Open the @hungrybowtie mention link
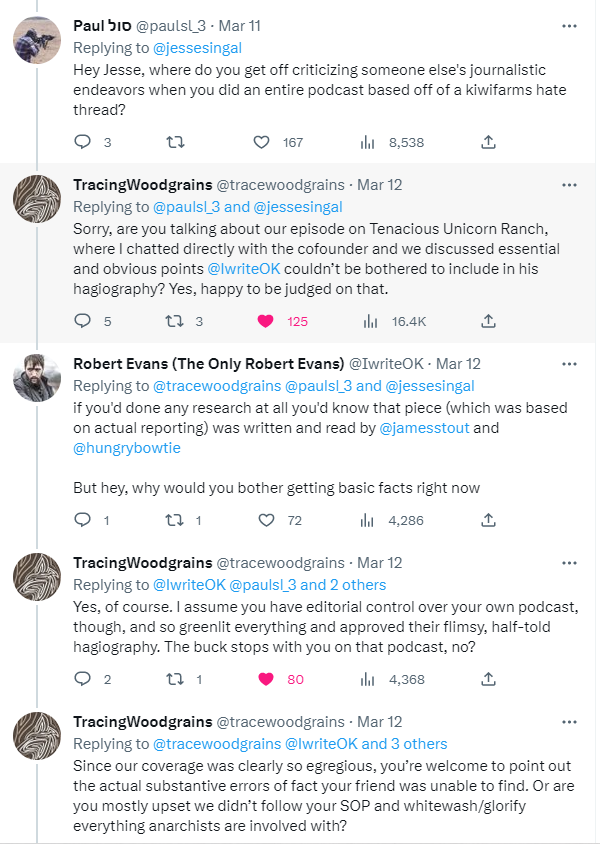 pyautogui.click(x=127, y=448)
